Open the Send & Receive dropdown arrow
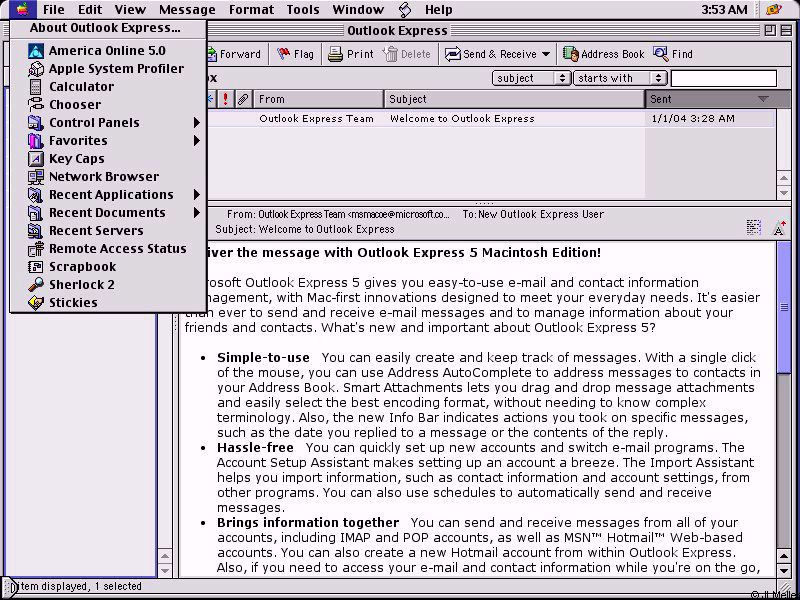The image size is (800, 600). point(546,54)
